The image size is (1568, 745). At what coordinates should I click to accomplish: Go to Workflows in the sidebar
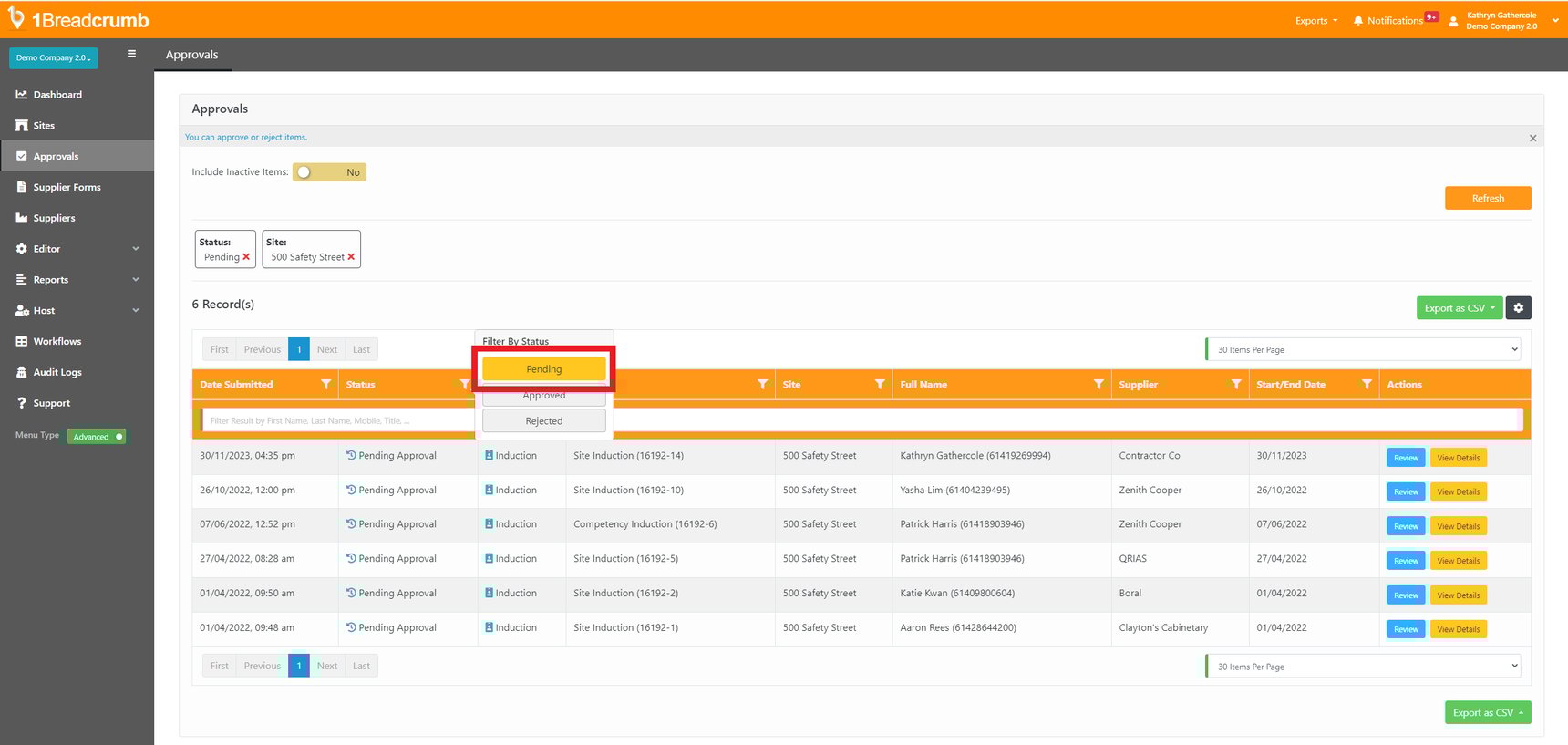(57, 341)
